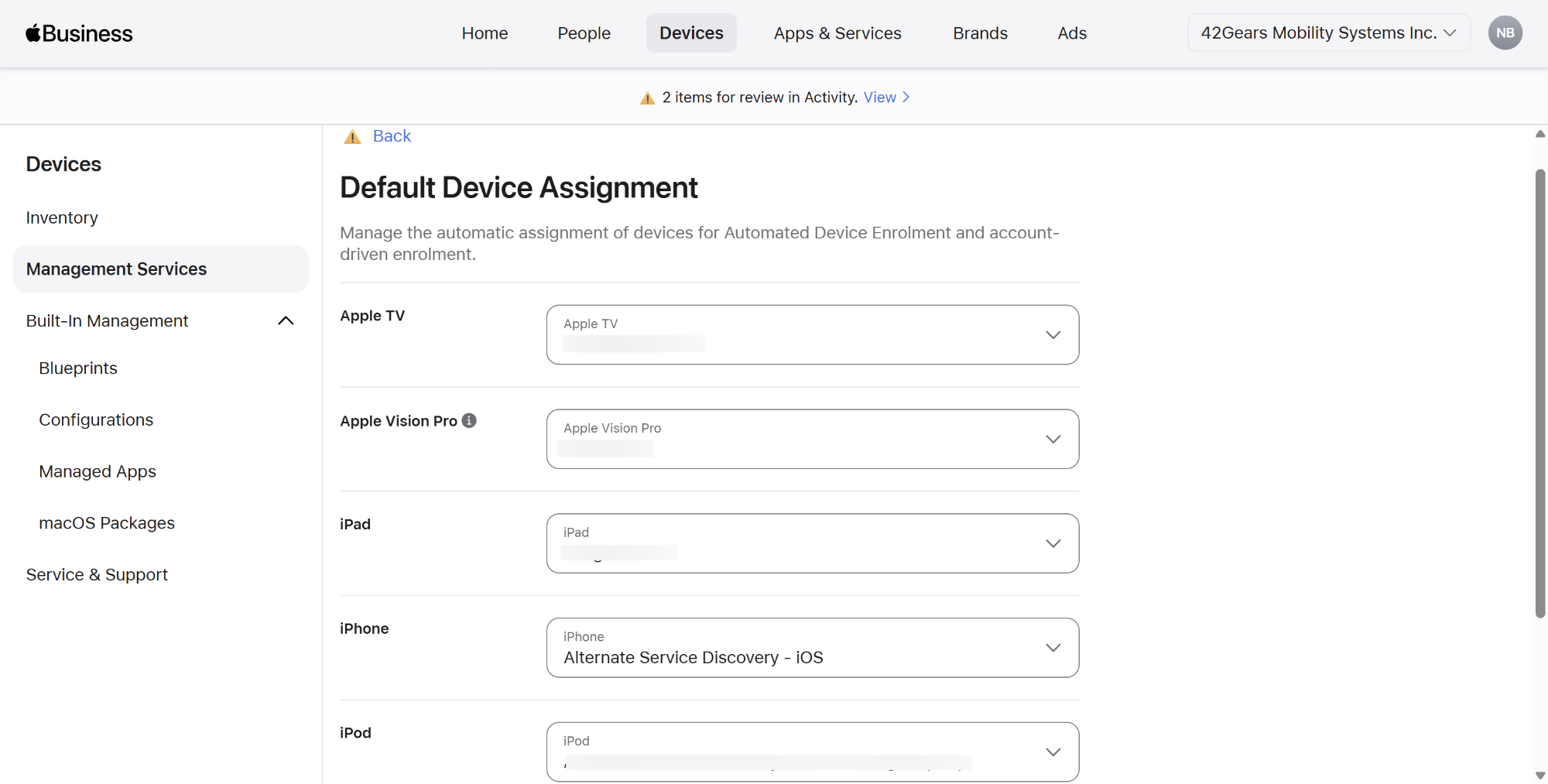The height and width of the screenshot is (784, 1548).
Task: Select Management Services in the sidebar
Action: click(x=160, y=269)
